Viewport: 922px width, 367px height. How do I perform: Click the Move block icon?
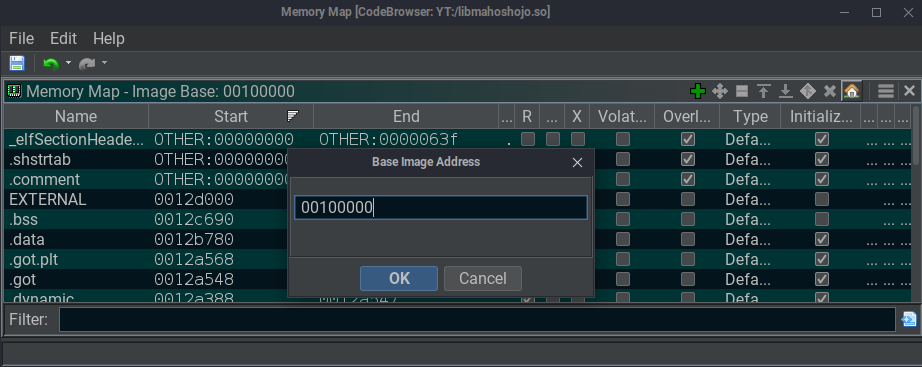(x=720, y=91)
